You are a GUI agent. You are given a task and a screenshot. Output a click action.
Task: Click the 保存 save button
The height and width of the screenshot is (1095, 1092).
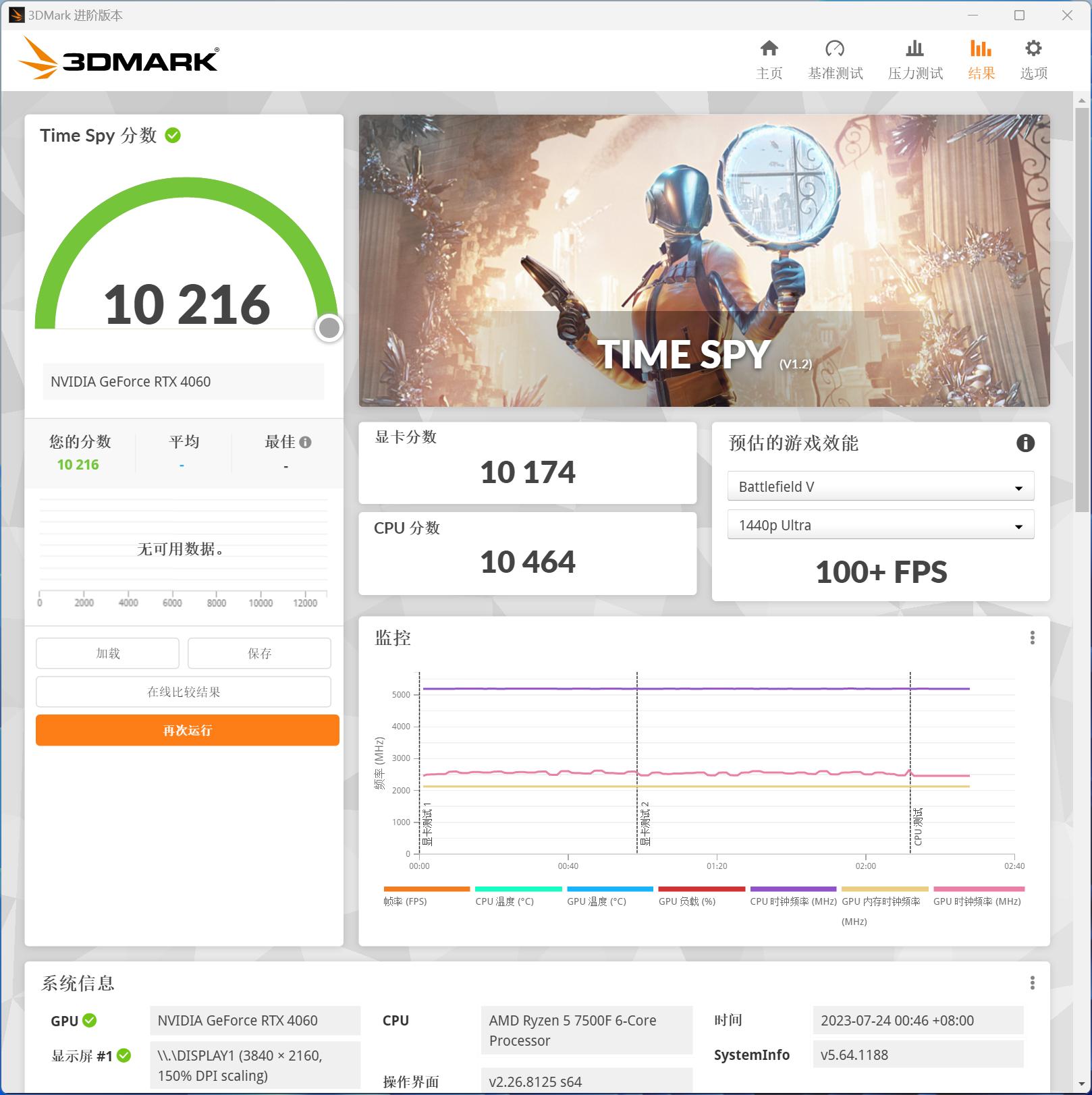click(259, 653)
